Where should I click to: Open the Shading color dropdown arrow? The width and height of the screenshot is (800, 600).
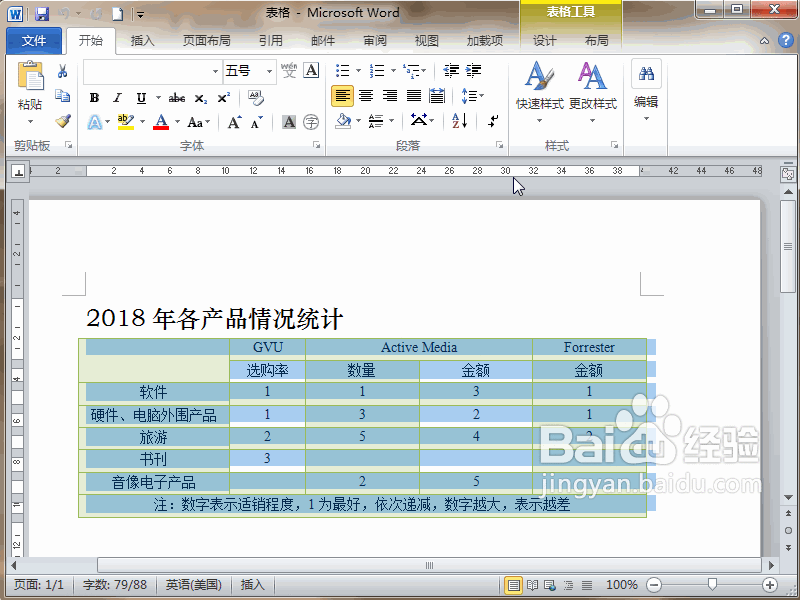pos(358,121)
